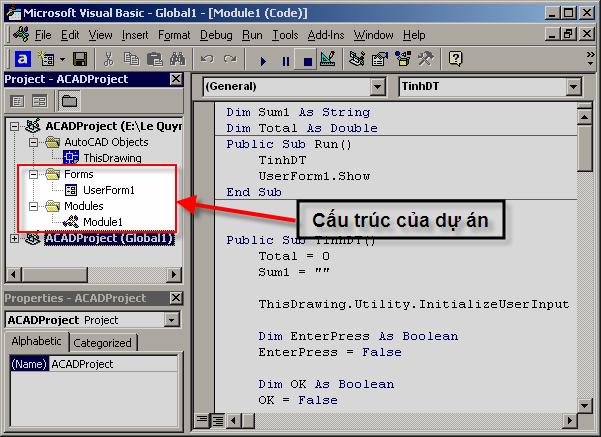
Task: Save the project with the floppy icon
Action: click(80, 59)
